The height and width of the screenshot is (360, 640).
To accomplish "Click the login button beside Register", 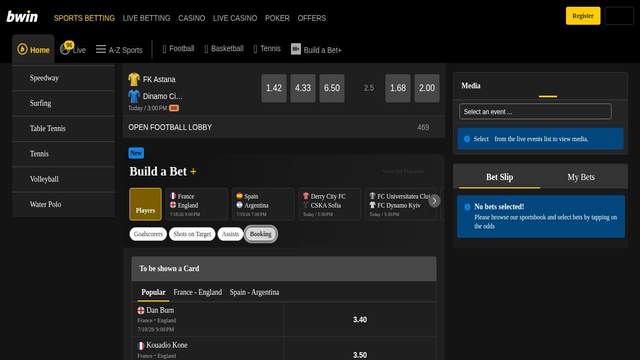I will point(619,16).
